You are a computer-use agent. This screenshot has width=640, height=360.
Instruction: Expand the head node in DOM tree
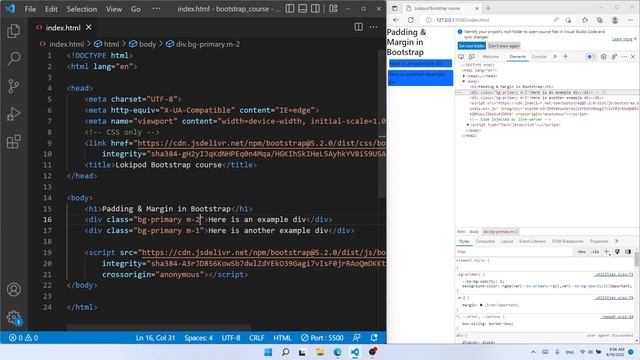tap(464, 76)
